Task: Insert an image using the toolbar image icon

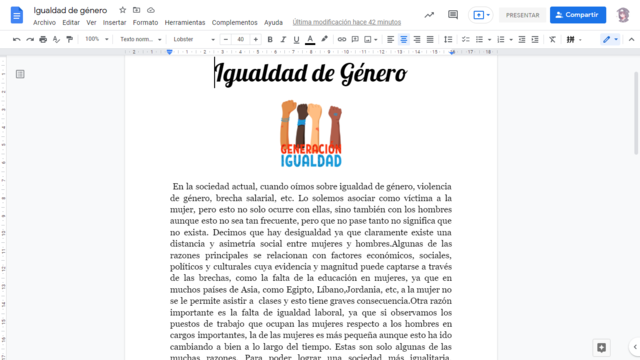Action: click(x=368, y=39)
